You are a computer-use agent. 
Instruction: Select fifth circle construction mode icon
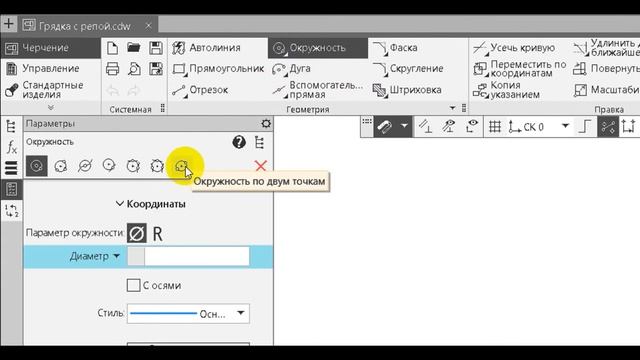(133, 166)
